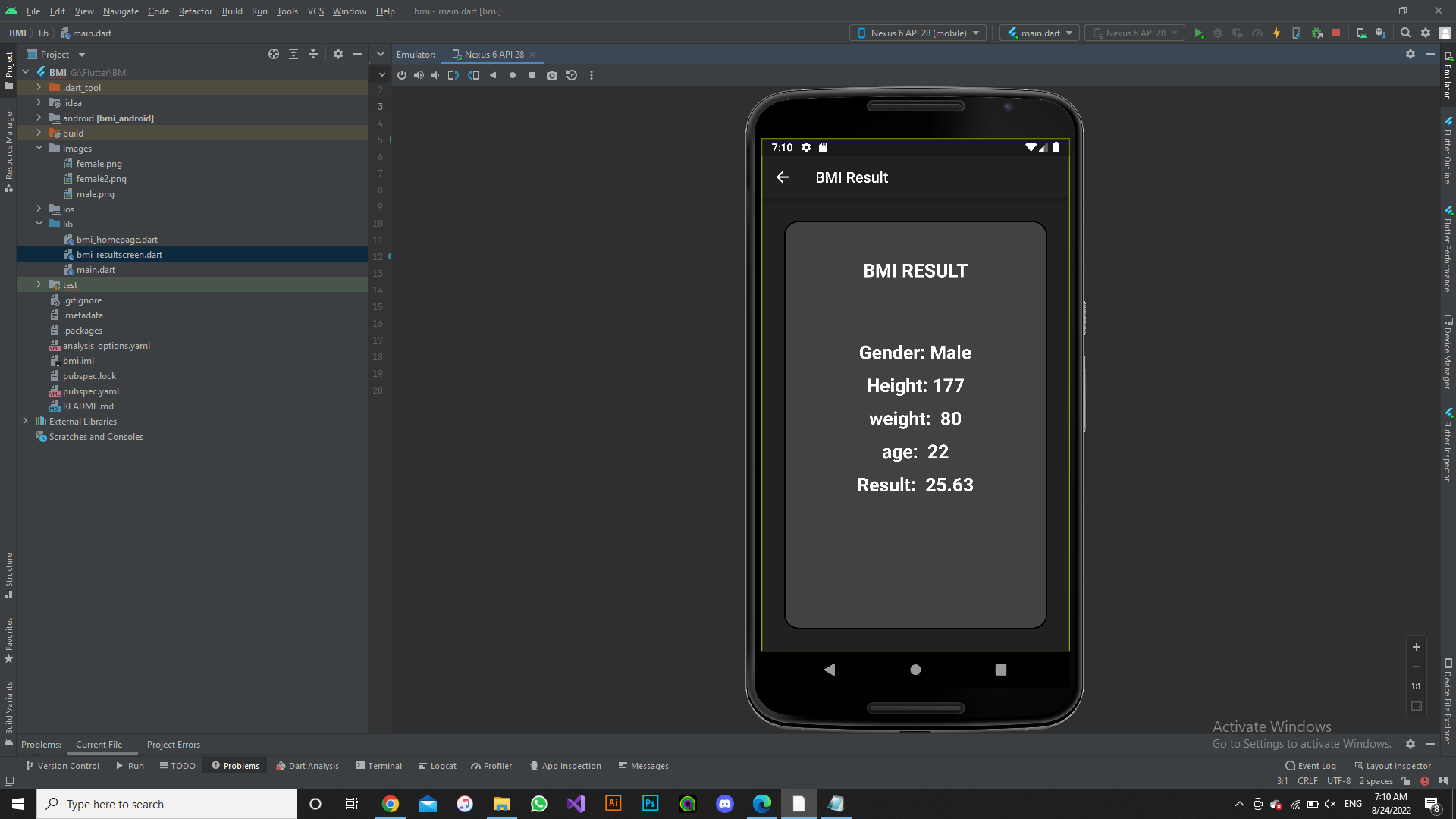Open Search Everywhere in Android Studio
The image size is (1456, 819).
(x=1405, y=33)
